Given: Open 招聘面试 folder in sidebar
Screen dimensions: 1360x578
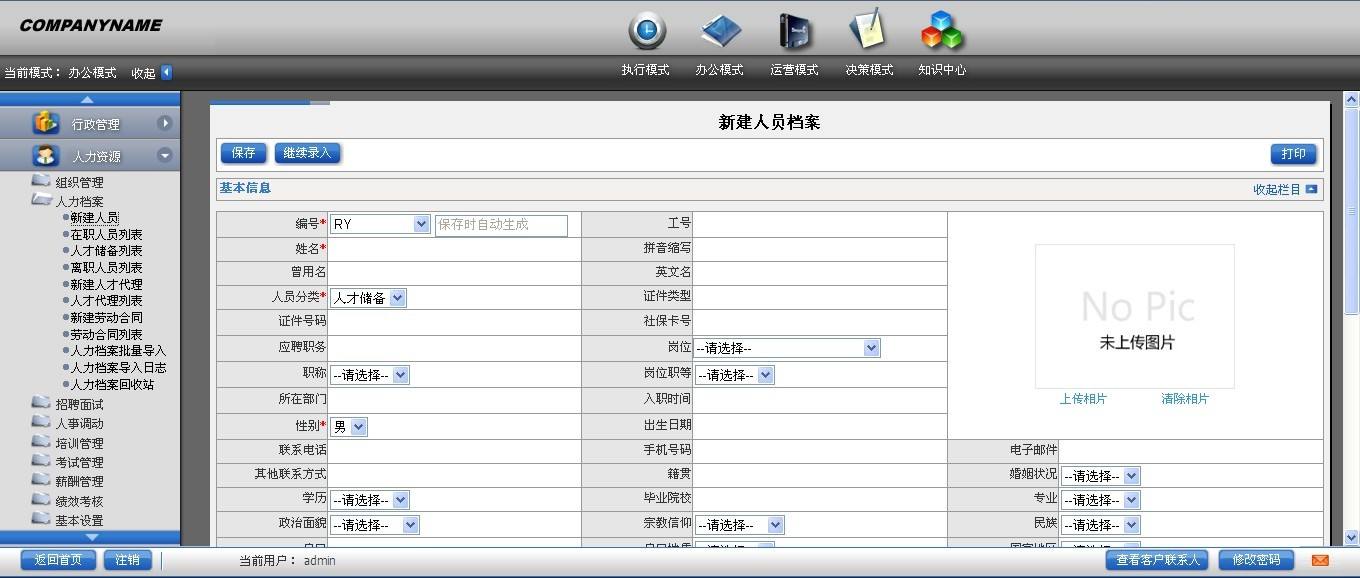Looking at the screenshot, I should pos(79,404).
